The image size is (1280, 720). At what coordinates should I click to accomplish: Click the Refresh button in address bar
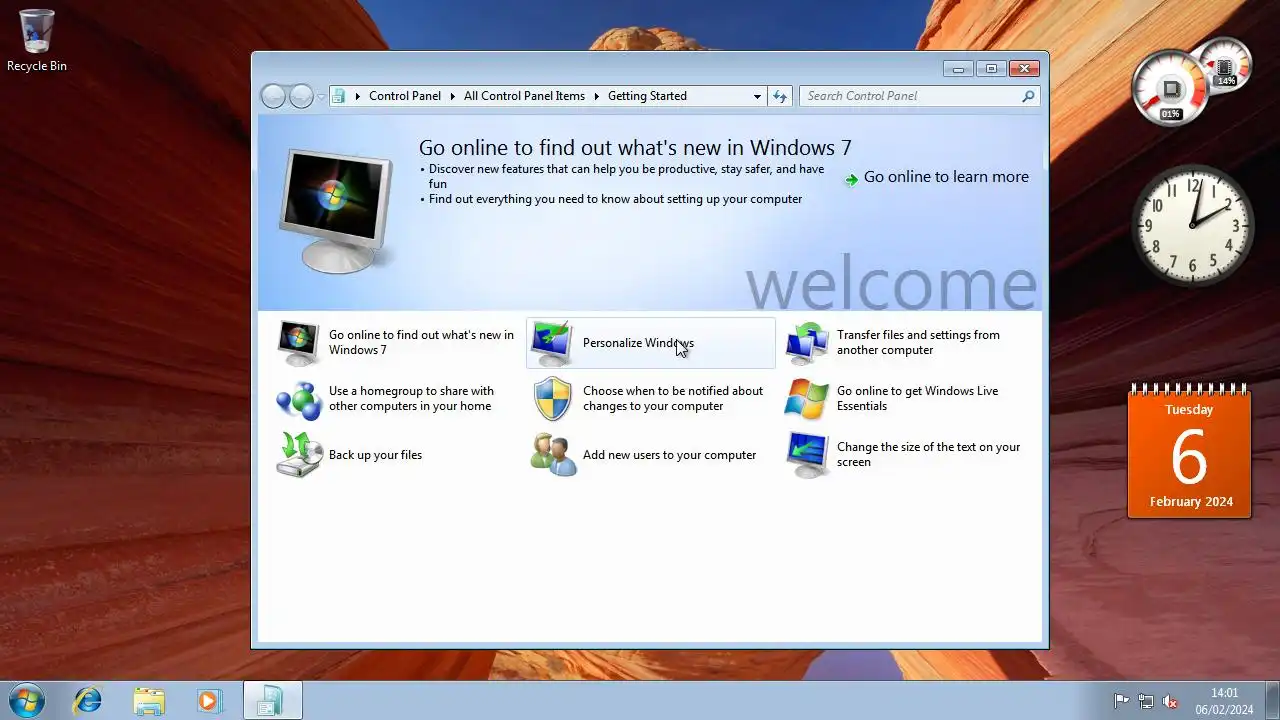[x=780, y=96]
